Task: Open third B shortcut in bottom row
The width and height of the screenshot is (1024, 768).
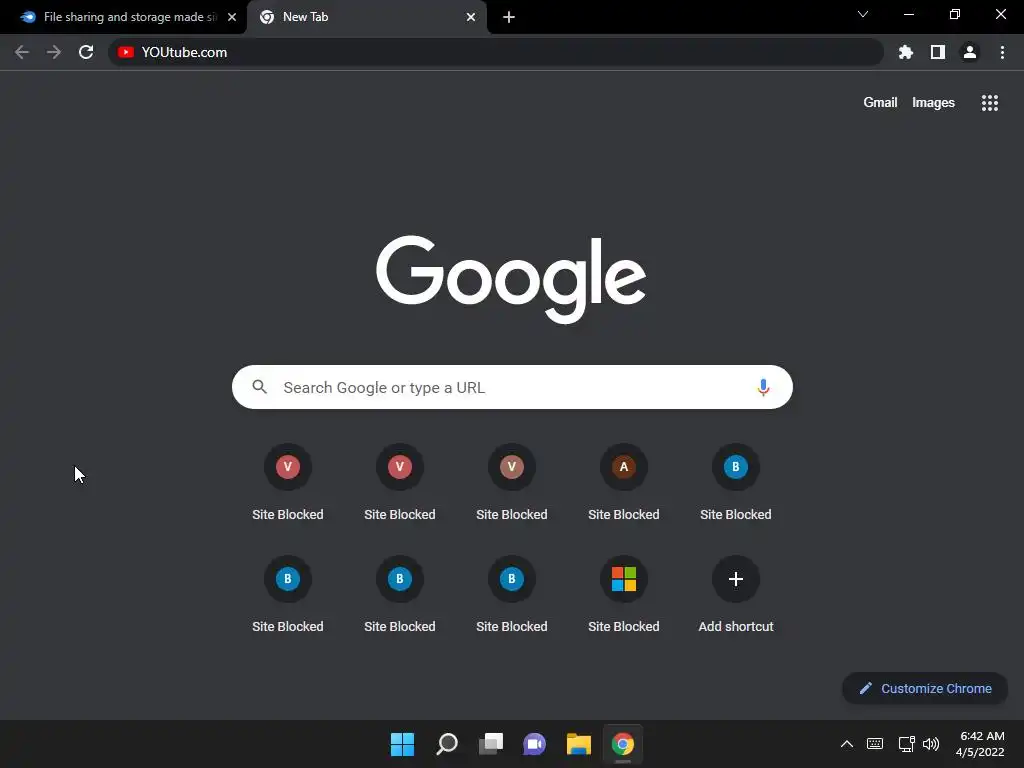Action: 512,579
